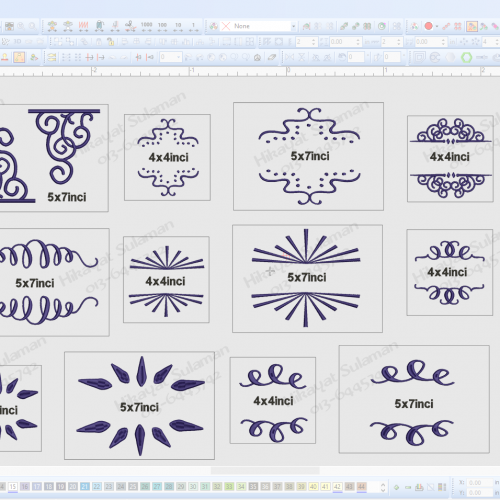Select the 4x4inci ornate swirl split frame
This screenshot has height=500, width=500.
pyautogui.click(x=450, y=159)
